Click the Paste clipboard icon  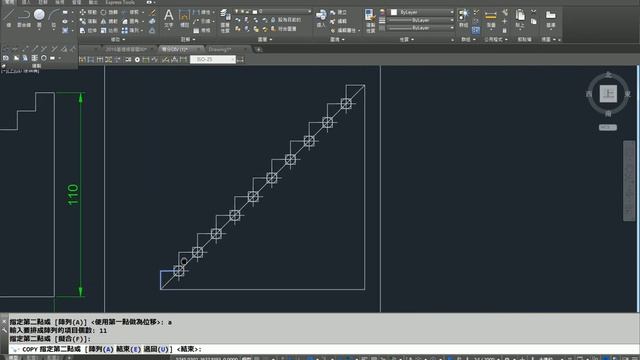click(520, 16)
